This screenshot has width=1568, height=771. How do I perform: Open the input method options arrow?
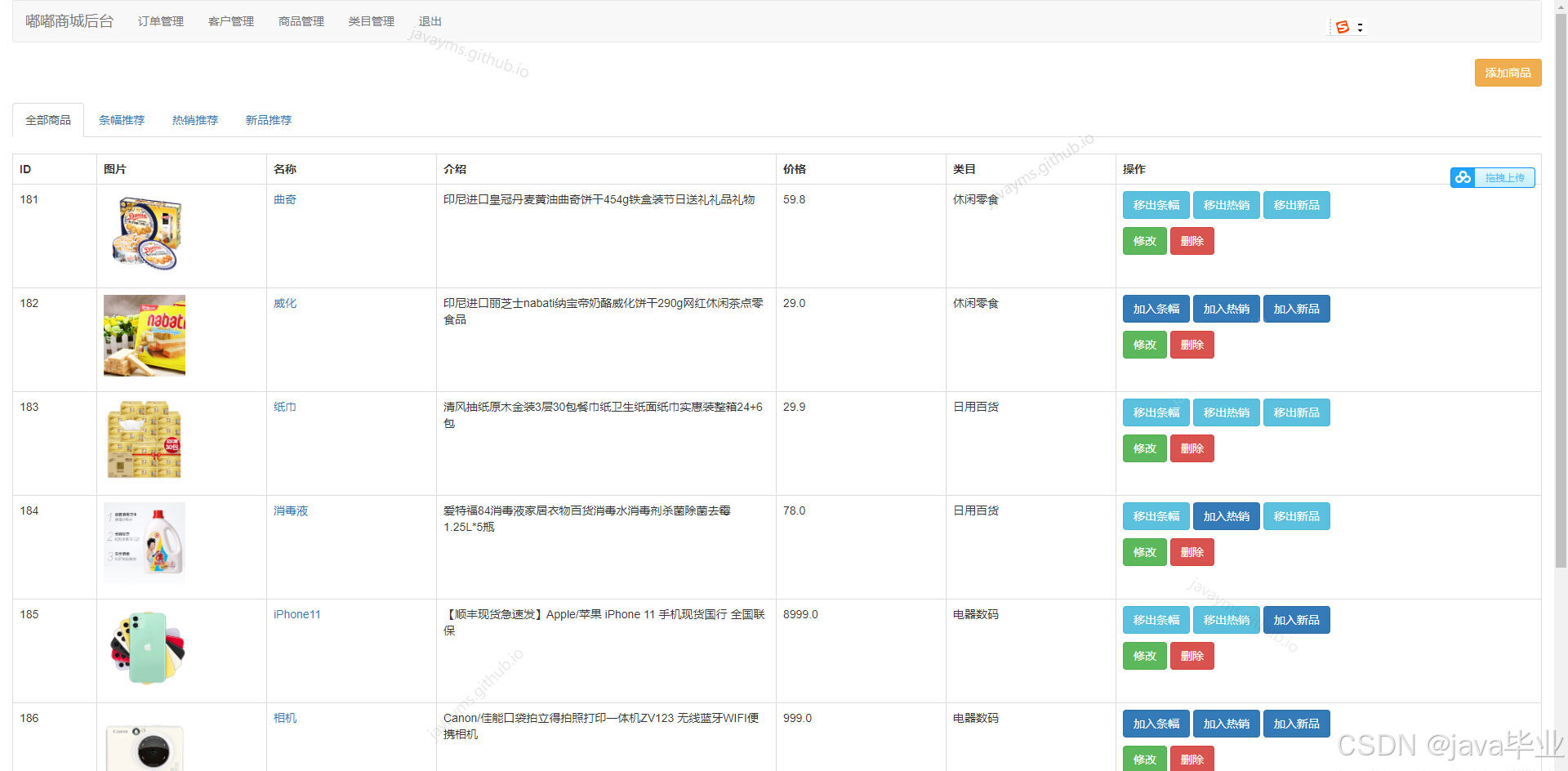pyautogui.click(x=1360, y=27)
